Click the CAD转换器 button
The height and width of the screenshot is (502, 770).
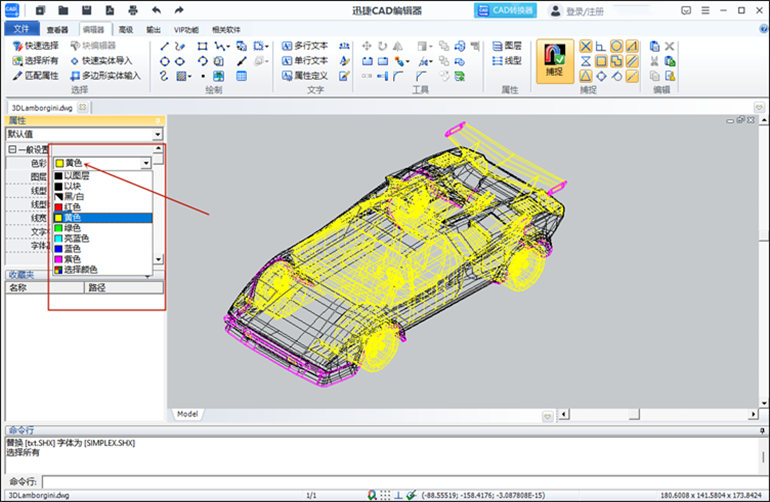coord(505,10)
